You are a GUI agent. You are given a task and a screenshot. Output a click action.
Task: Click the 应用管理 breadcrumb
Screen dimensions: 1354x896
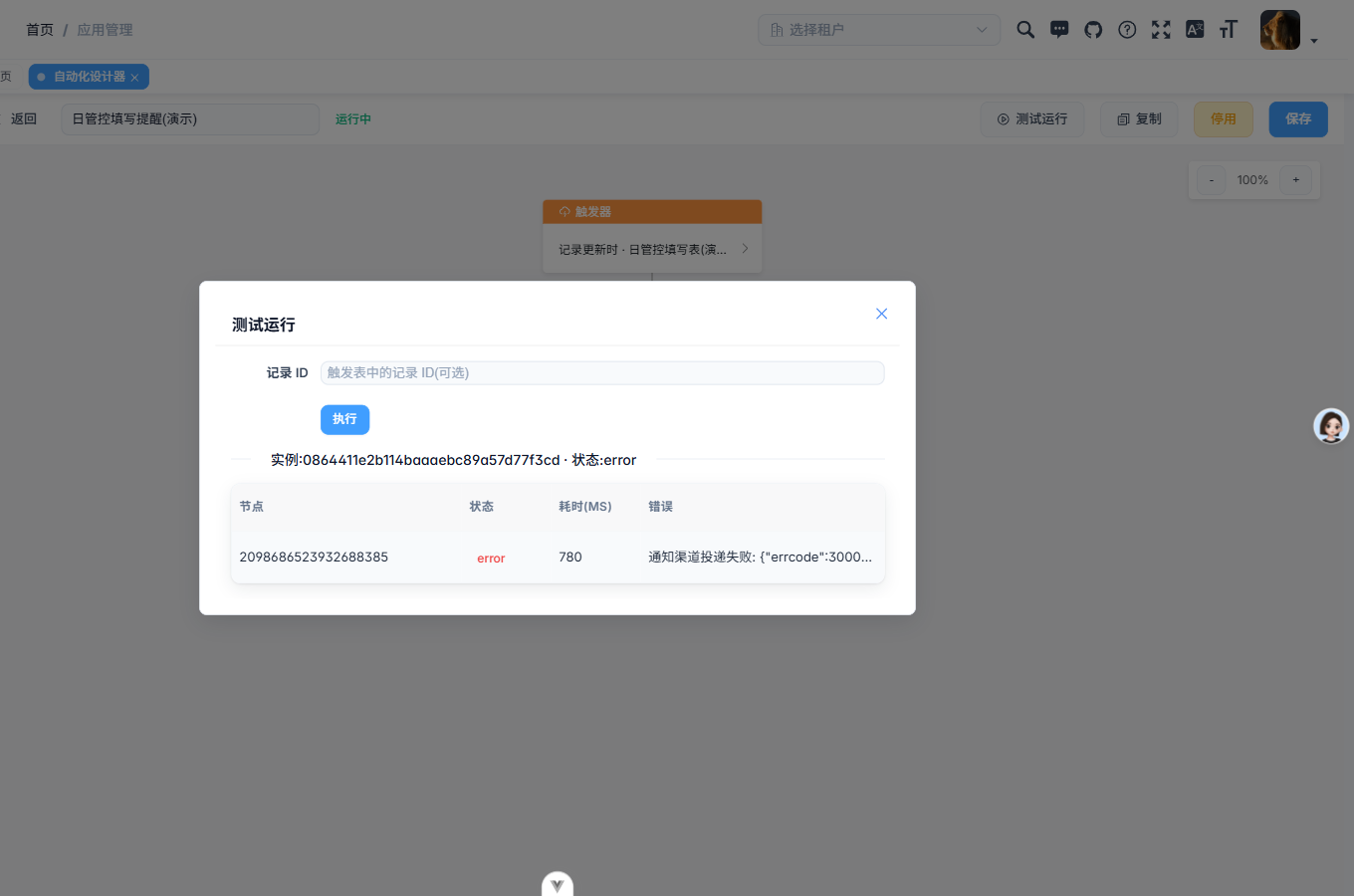(105, 30)
